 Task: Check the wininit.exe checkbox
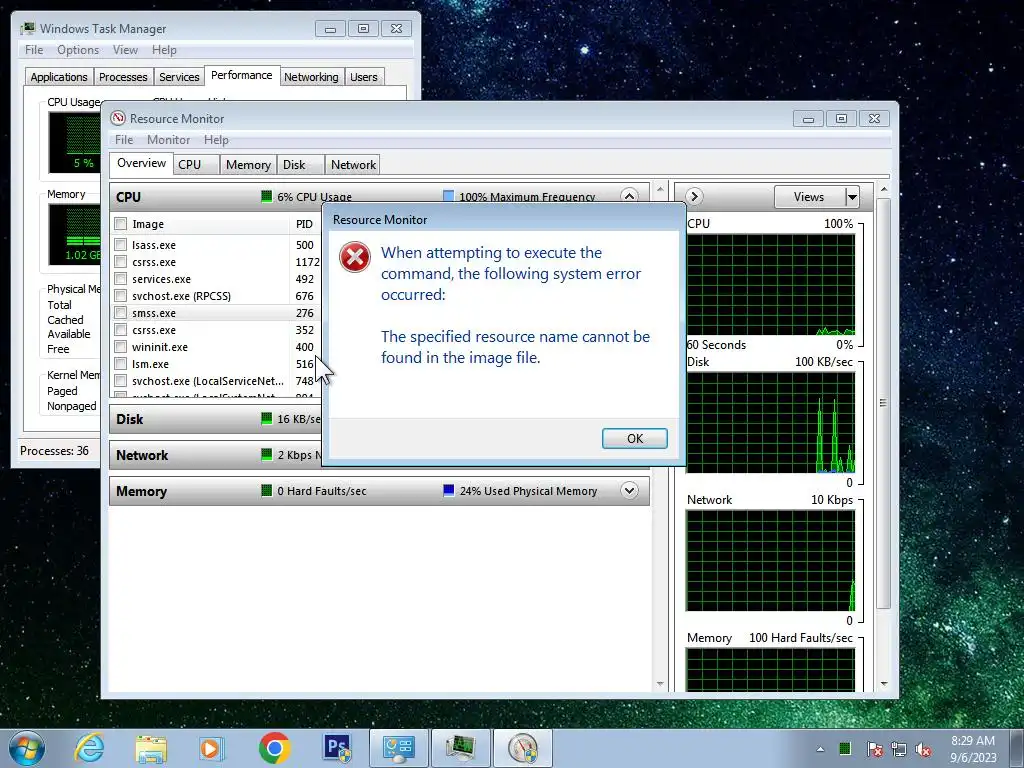tap(120, 347)
